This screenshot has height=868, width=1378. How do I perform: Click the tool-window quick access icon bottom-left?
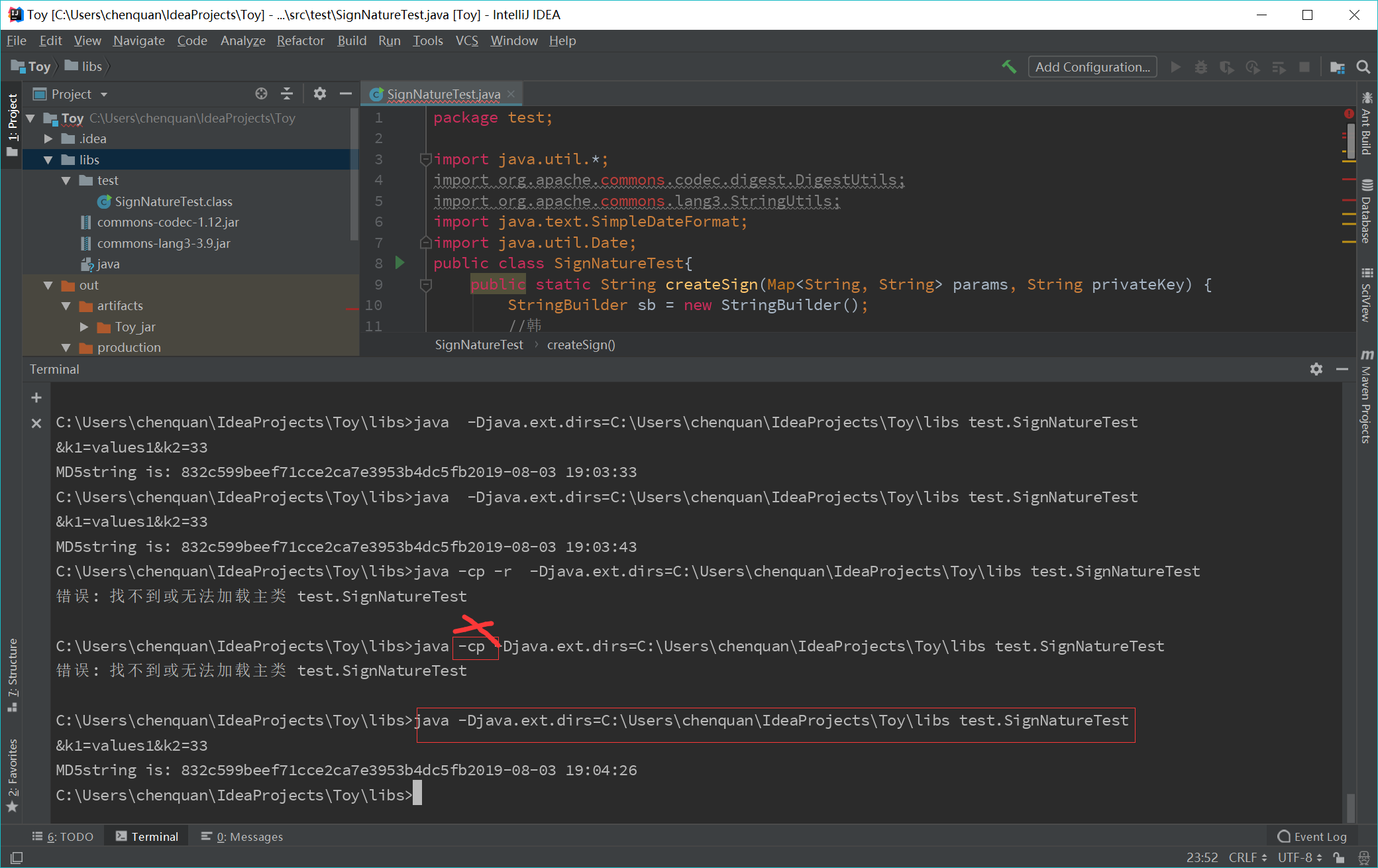[x=17, y=857]
